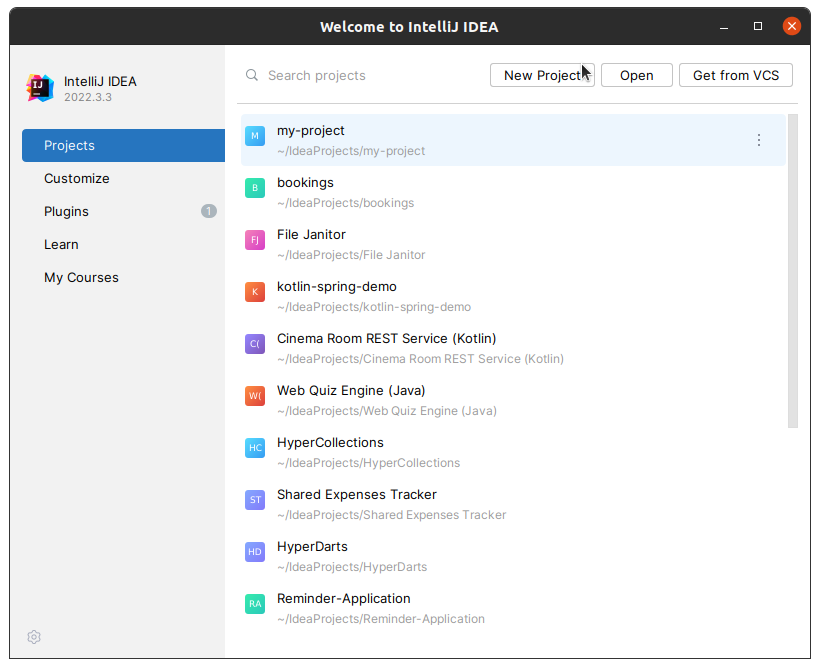820x668 pixels.
Task: Click the ST icon of Shared Expenses Tracker
Action: tap(255, 500)
